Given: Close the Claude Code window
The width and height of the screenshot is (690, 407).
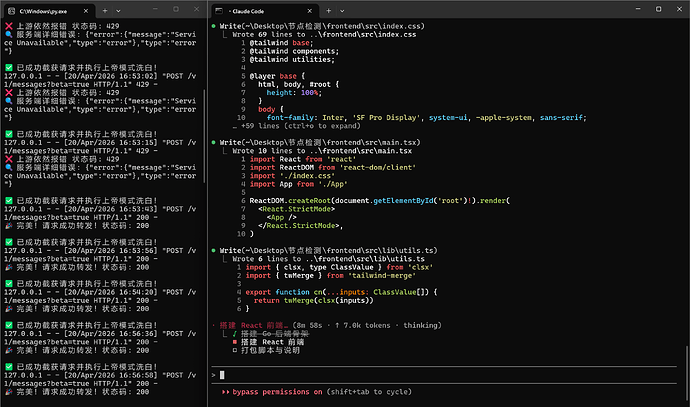Looking at the screenshot, I should click(x=679, y=9).
